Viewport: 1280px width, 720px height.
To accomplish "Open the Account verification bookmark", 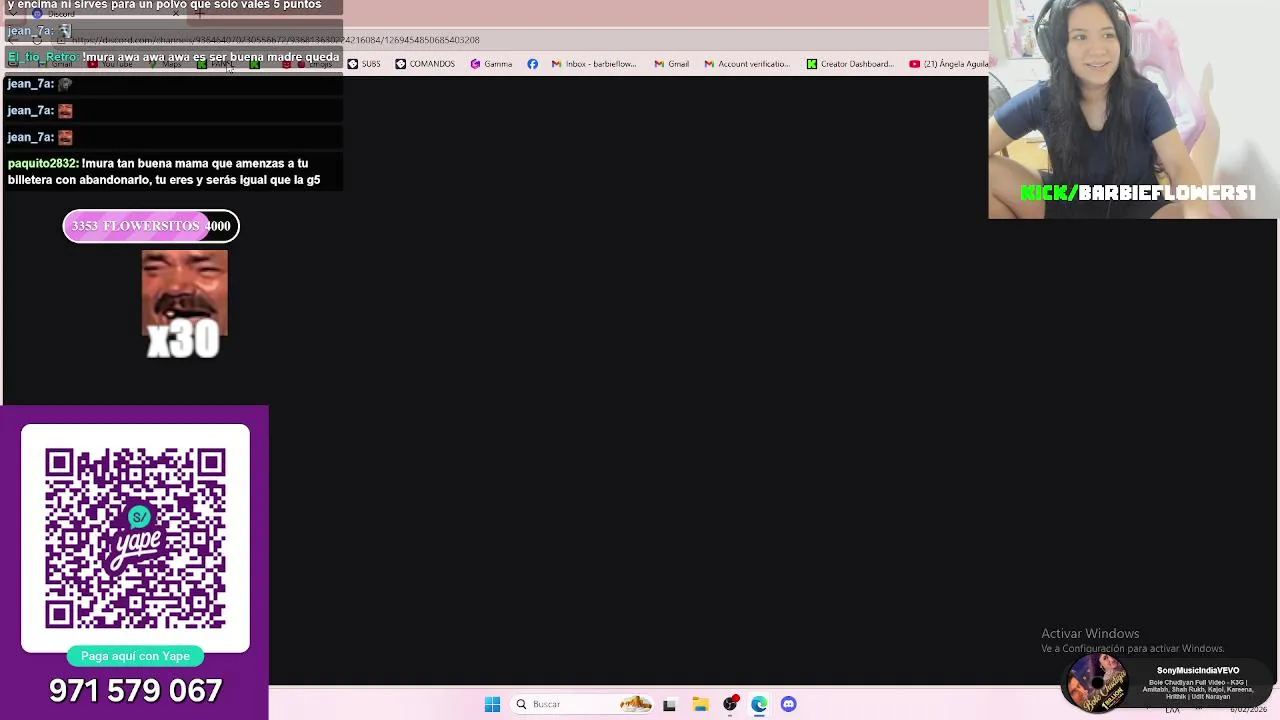I will [747, 64].
